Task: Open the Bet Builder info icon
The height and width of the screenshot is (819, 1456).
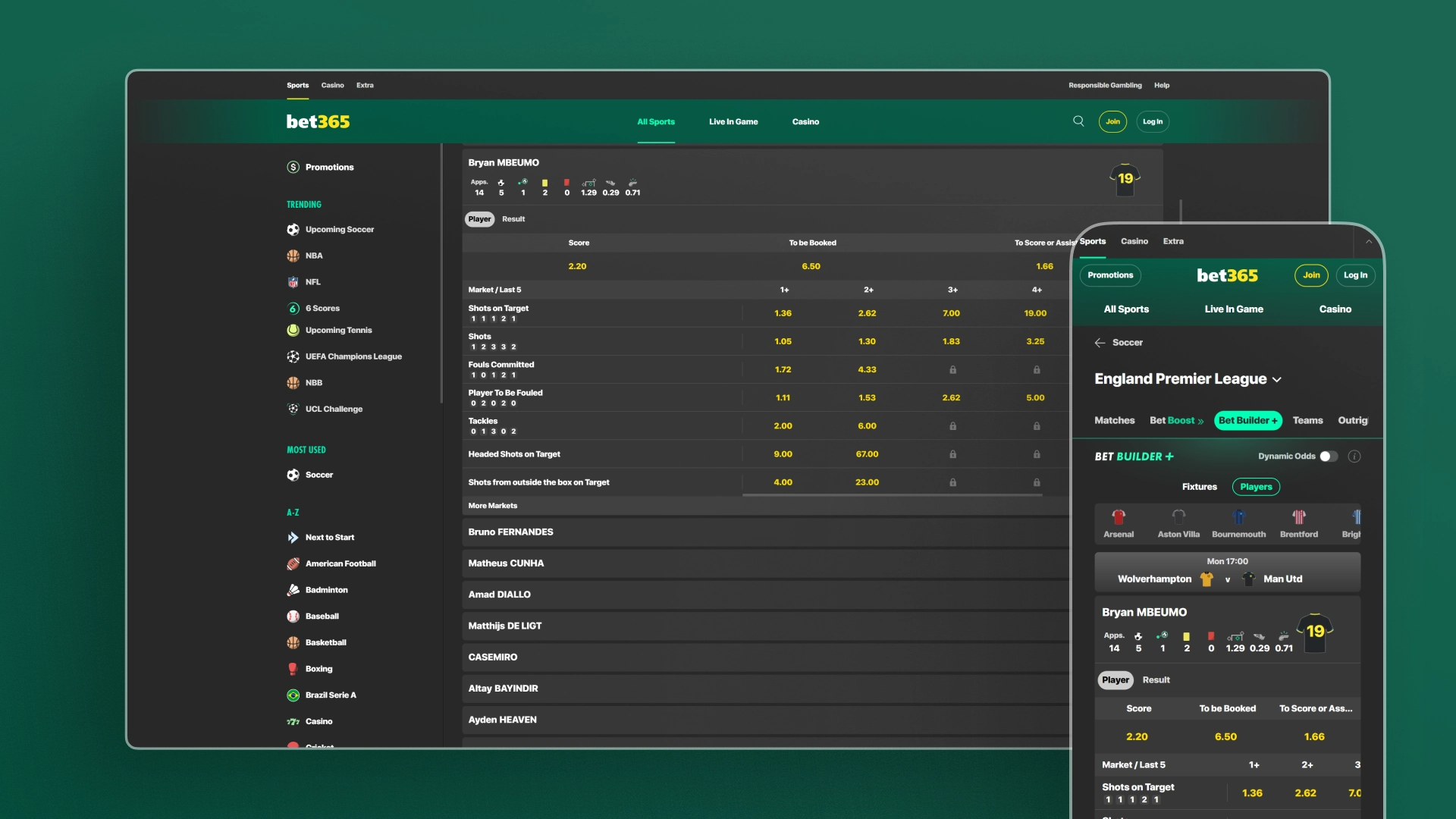Action: click(1355, 457)
